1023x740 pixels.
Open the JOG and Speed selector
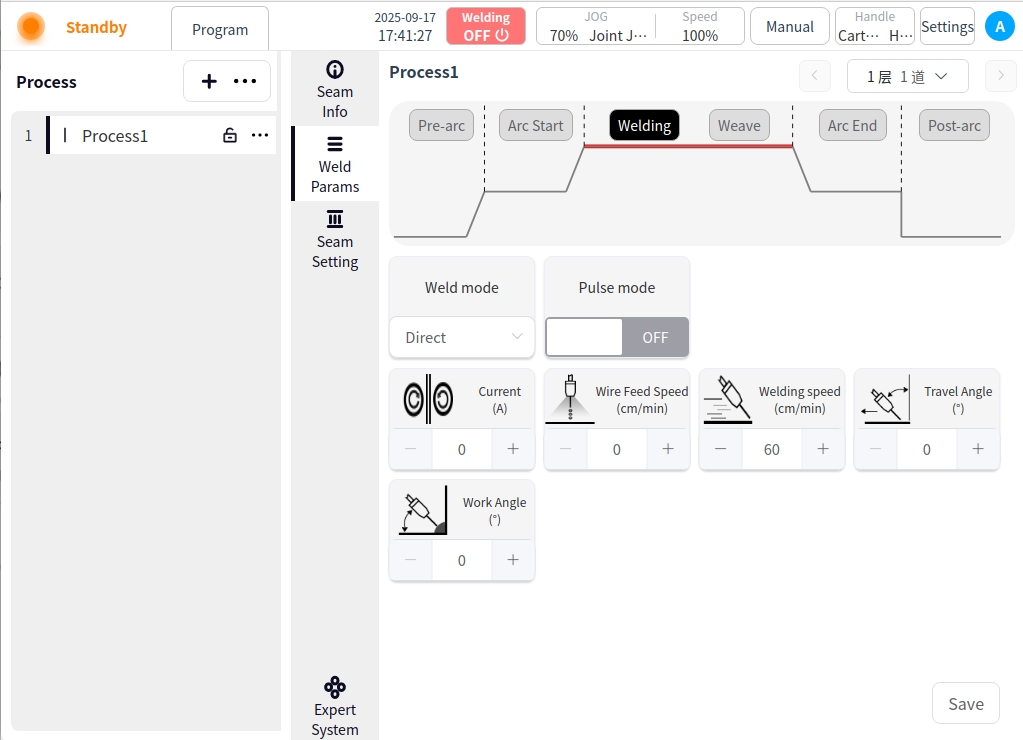tap(640, 27)
